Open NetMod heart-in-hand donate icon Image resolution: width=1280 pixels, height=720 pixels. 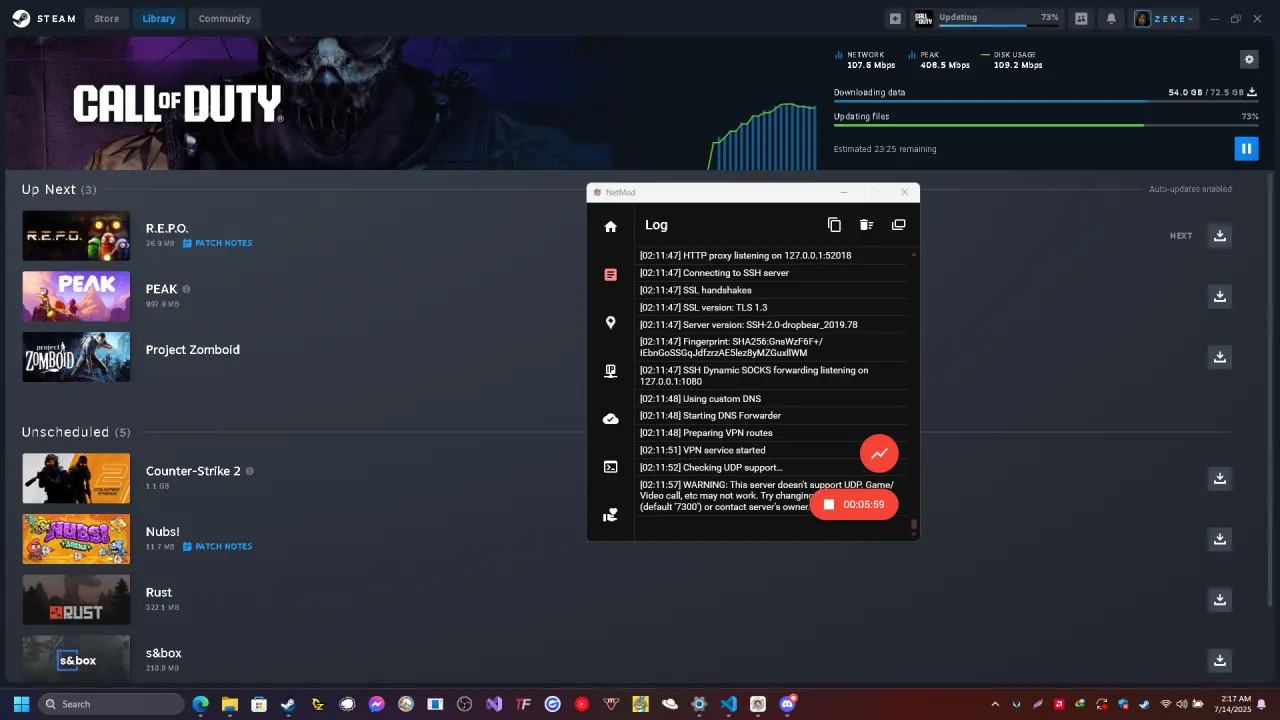click(x=610, y=515)
